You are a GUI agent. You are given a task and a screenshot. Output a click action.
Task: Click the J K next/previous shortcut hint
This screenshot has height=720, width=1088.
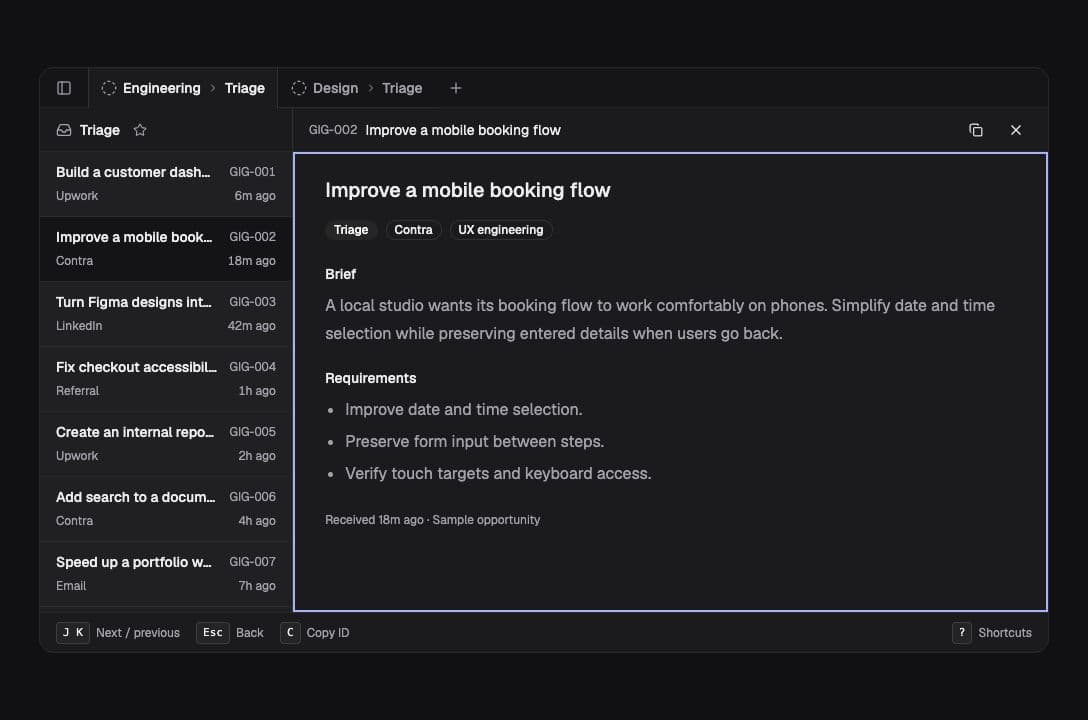tap(118, 633)
